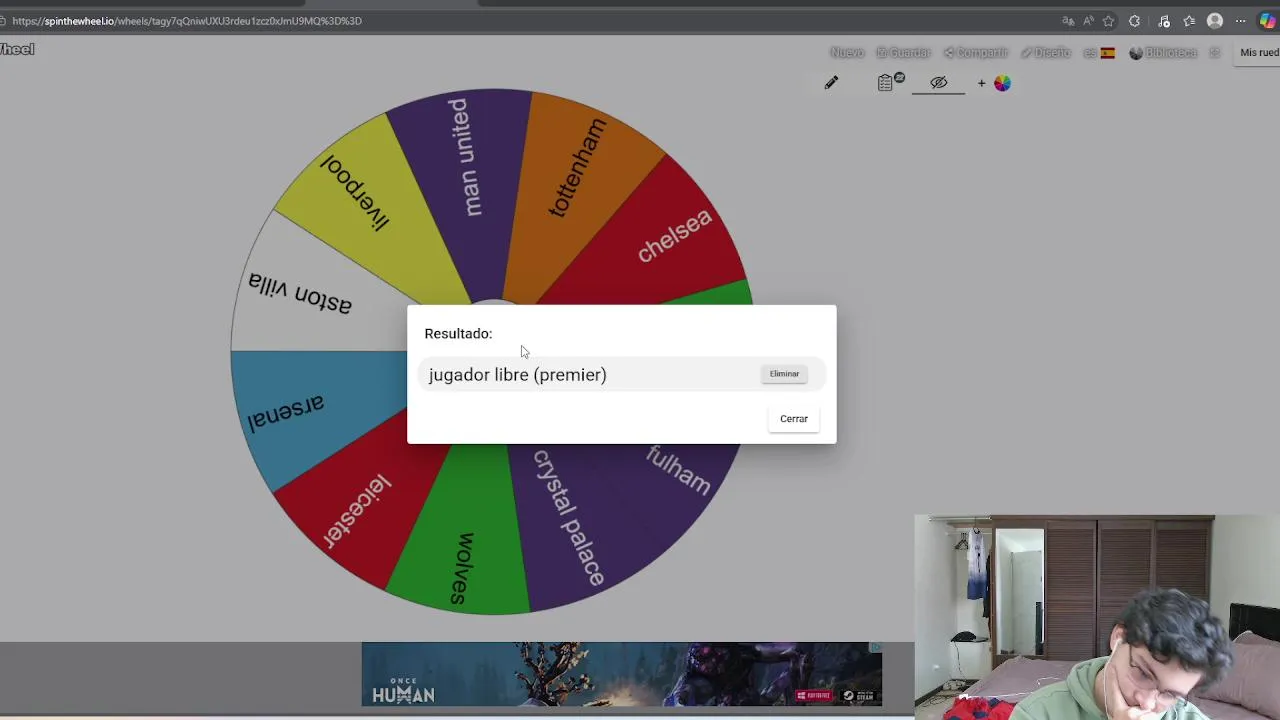
Task: Click the read aloud icon
Action: (x=1088, y=21)
